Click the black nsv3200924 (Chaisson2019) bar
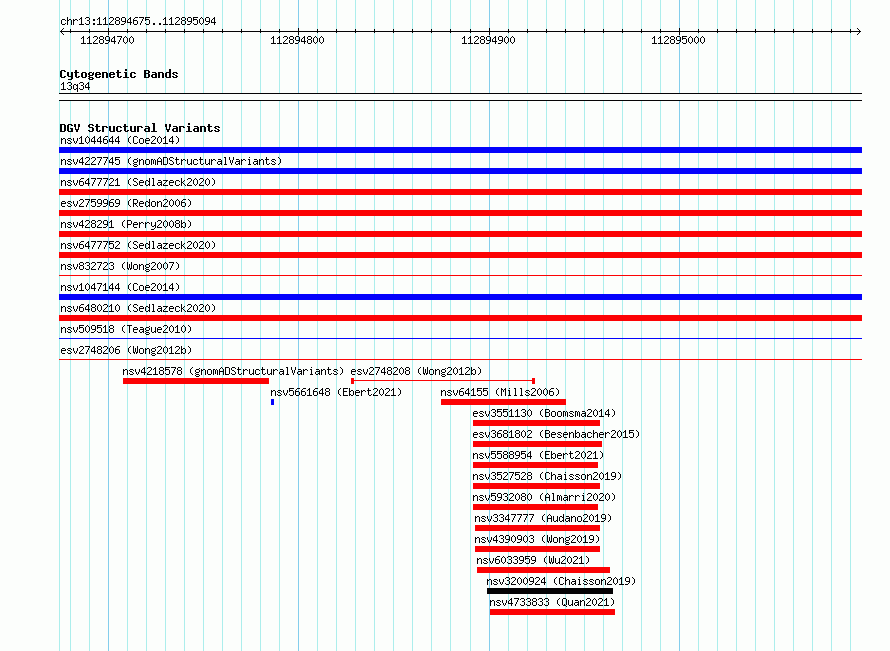 tap(550, 591)
